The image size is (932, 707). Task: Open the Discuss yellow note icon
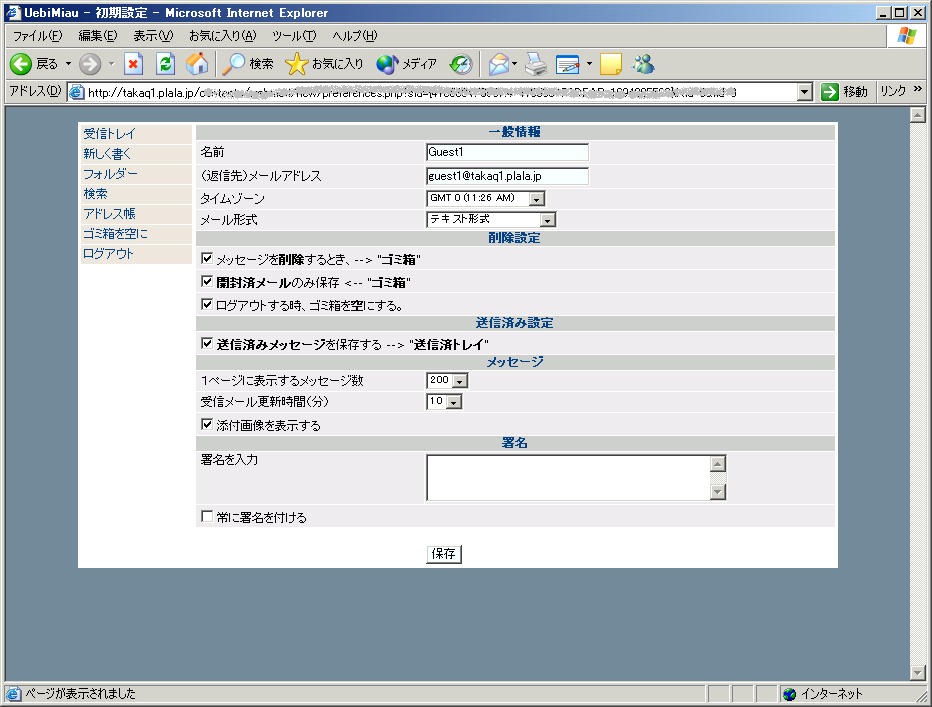611,64
